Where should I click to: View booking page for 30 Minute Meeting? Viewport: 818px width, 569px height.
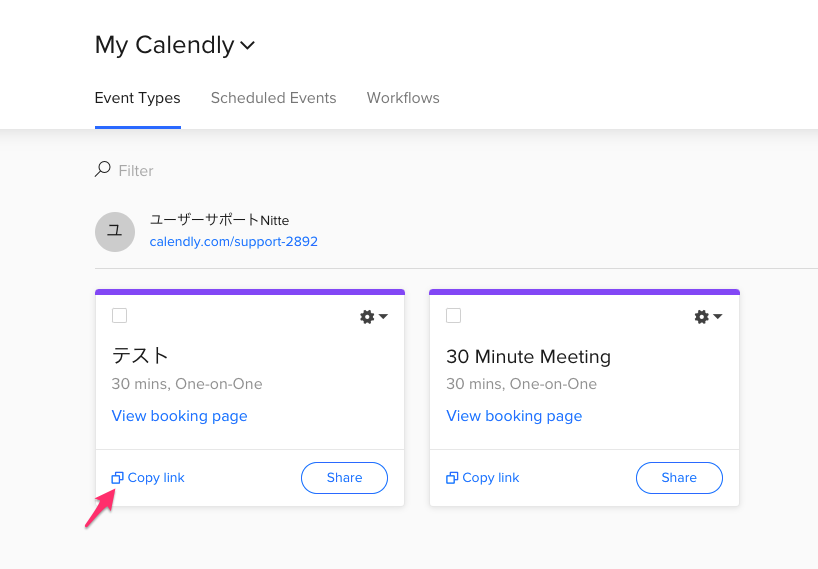(x=514, y=416)
